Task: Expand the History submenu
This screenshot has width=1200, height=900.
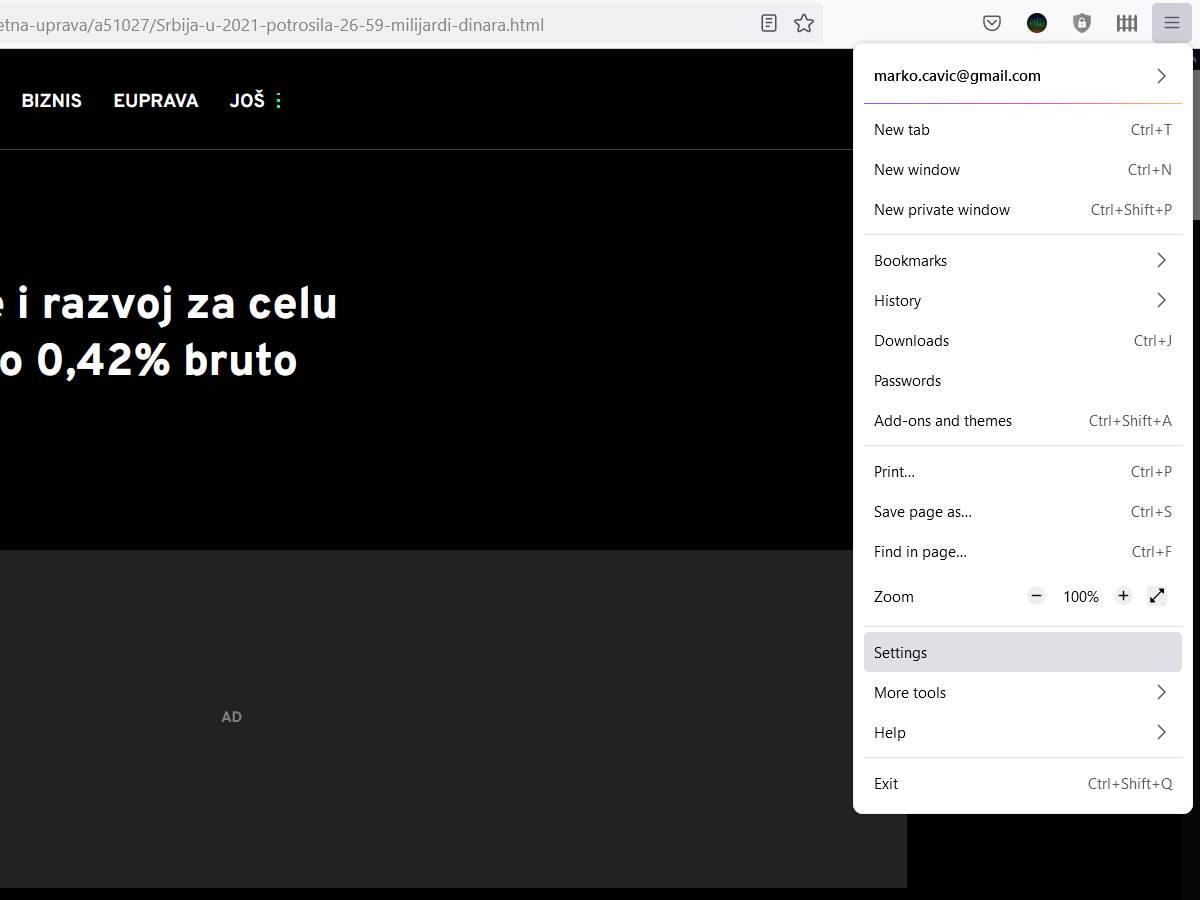Action: point(1022,300)
